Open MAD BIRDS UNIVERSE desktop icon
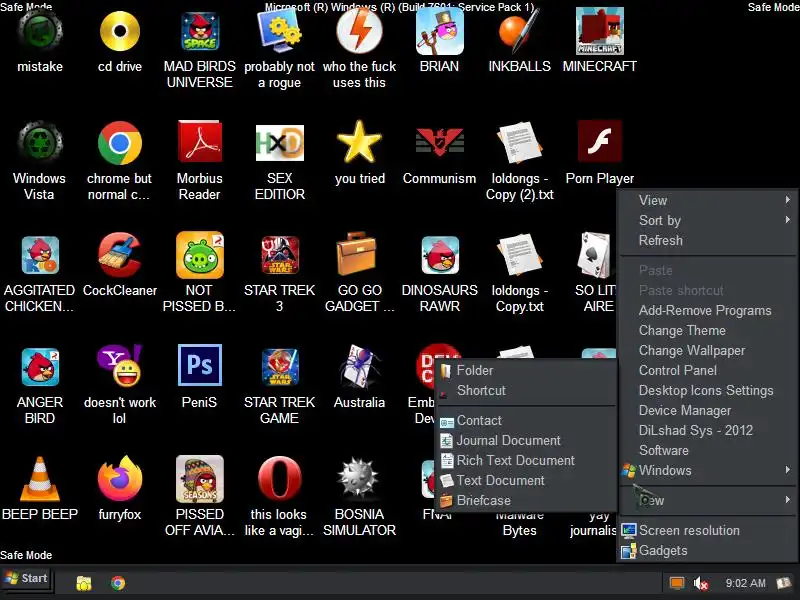Screen dimensions: 800x600 coord(200,32)
